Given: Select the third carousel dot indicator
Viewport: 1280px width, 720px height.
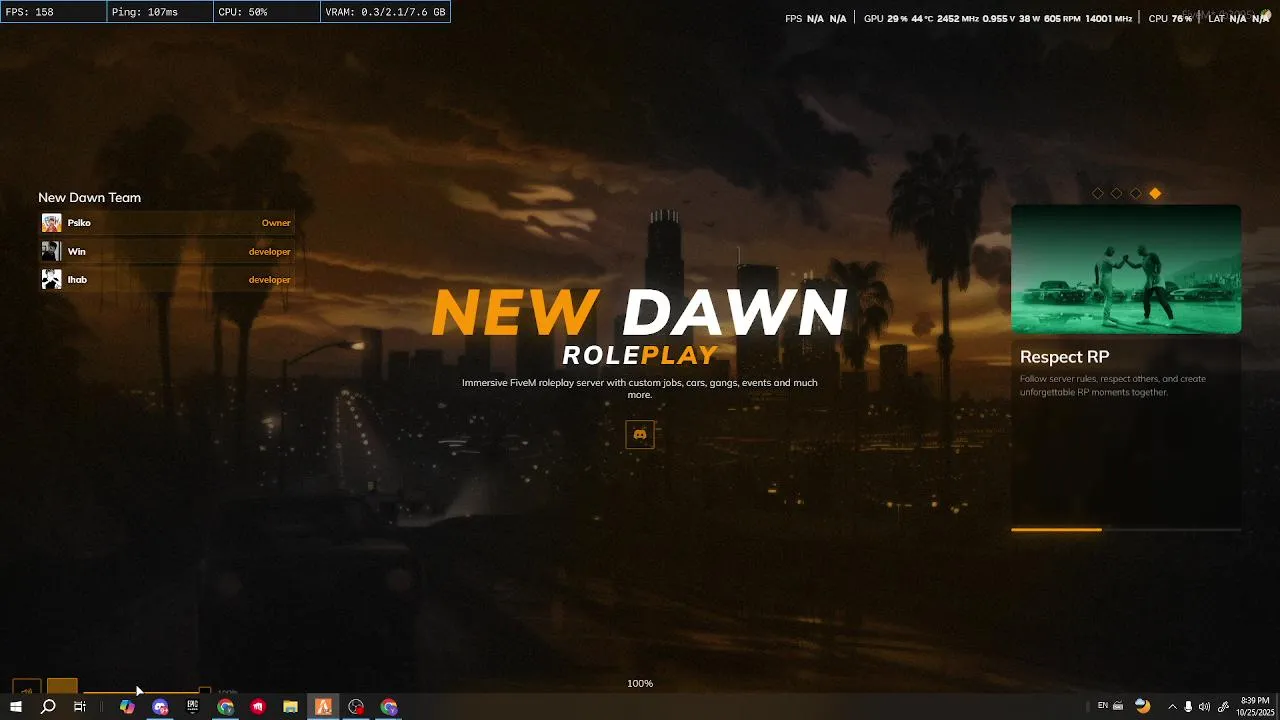Looking at the screenshot, I should point(1136,193).
